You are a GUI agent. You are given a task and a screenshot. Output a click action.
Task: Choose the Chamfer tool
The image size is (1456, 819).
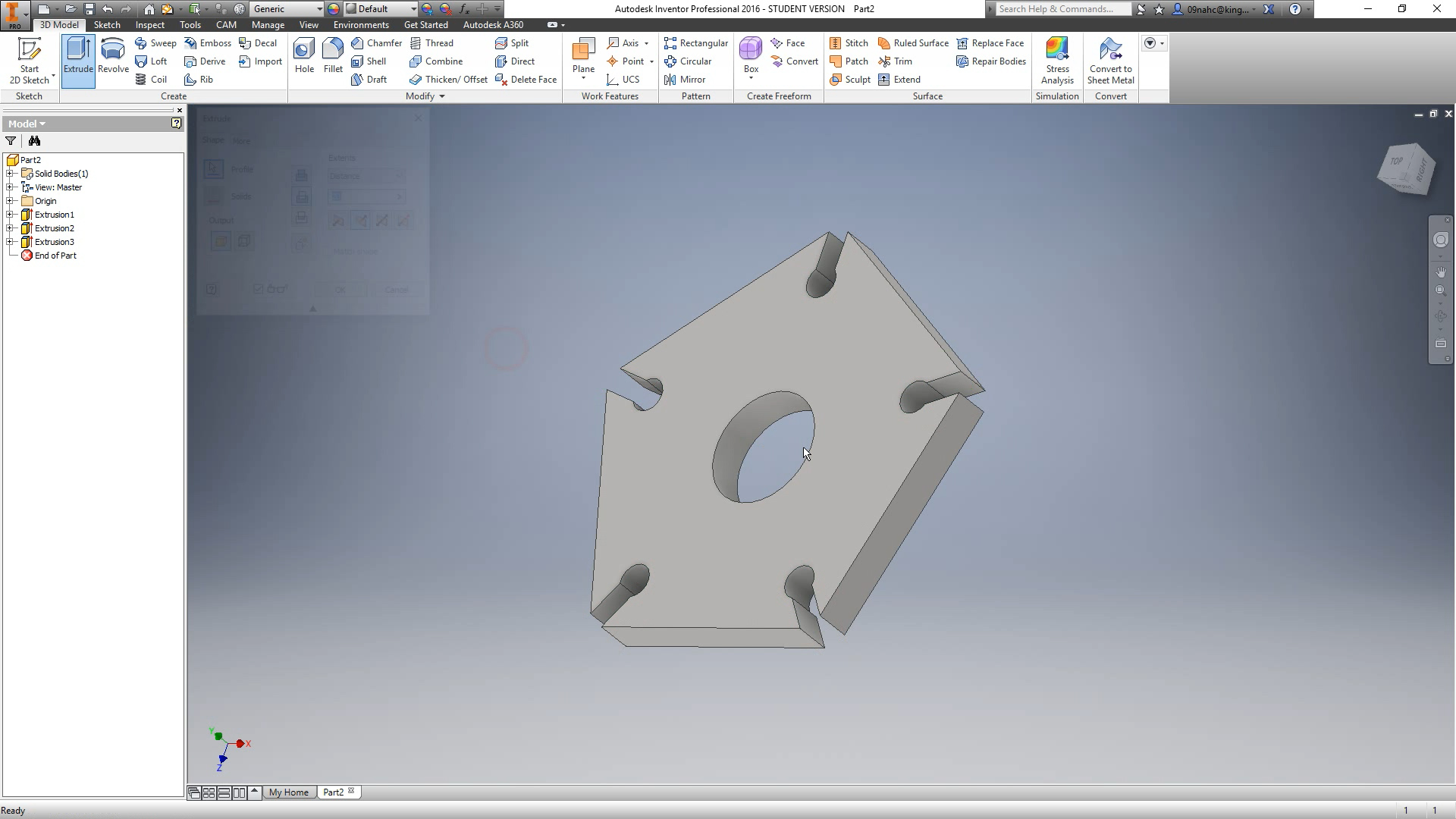coord(376,43)
